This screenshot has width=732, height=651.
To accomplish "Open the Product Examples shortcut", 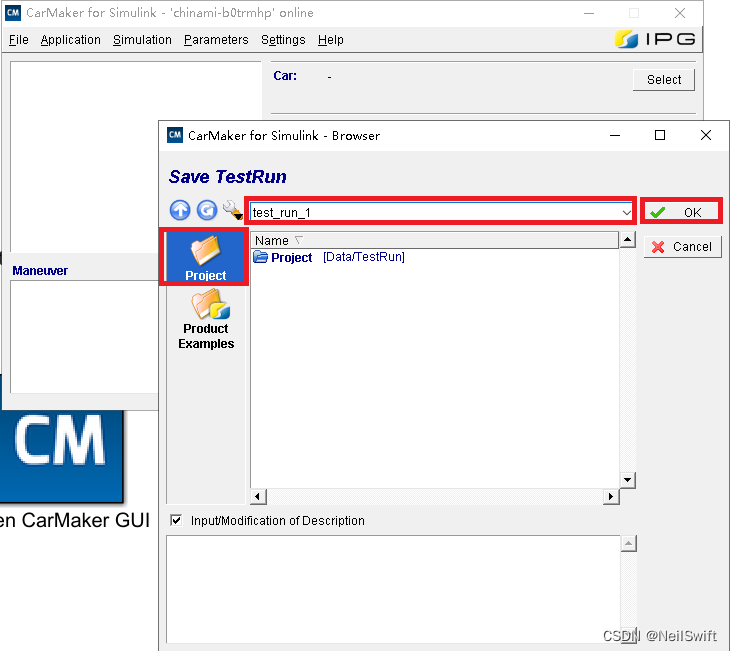I will point(206,319).
